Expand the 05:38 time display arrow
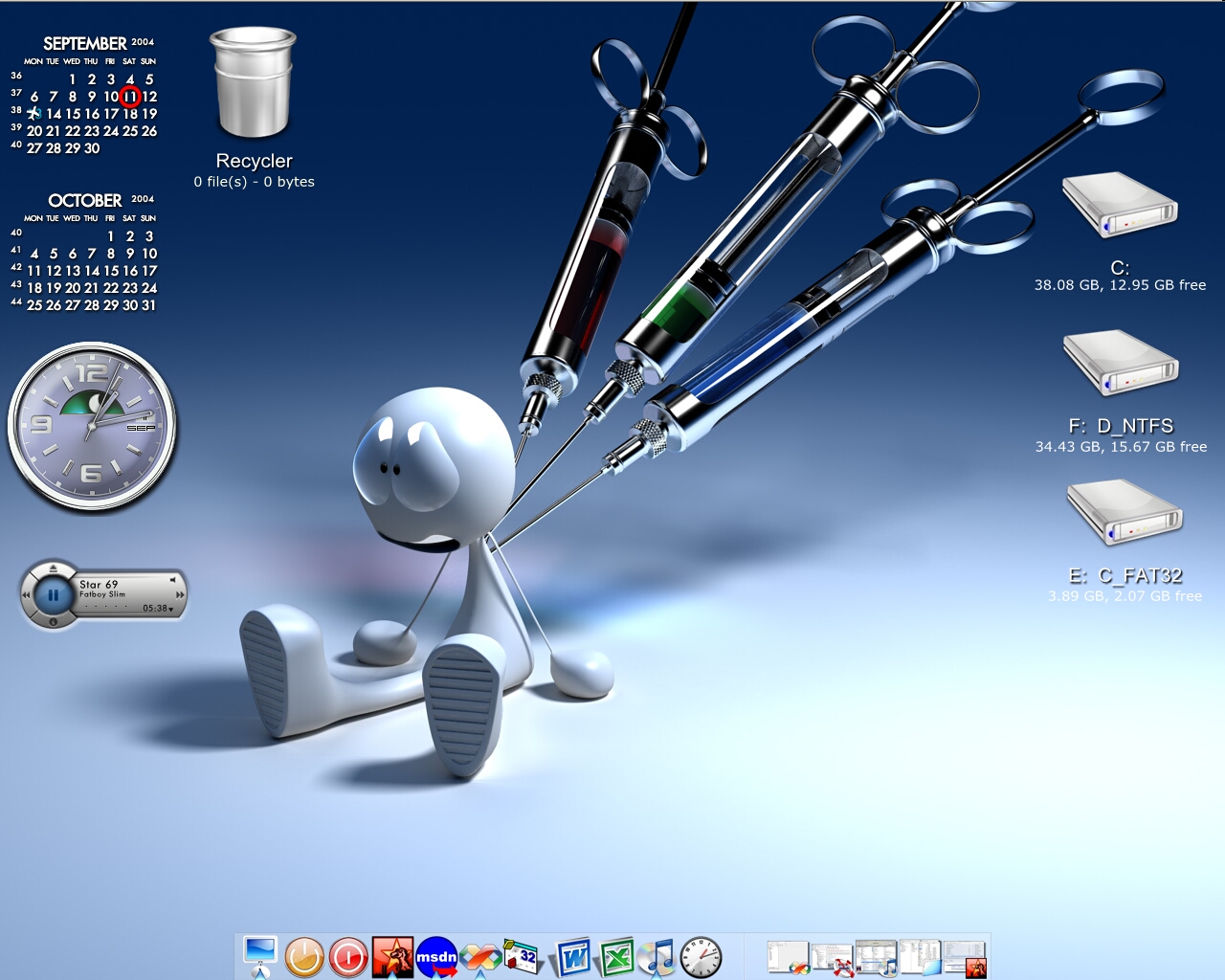 tap(170, 609)
